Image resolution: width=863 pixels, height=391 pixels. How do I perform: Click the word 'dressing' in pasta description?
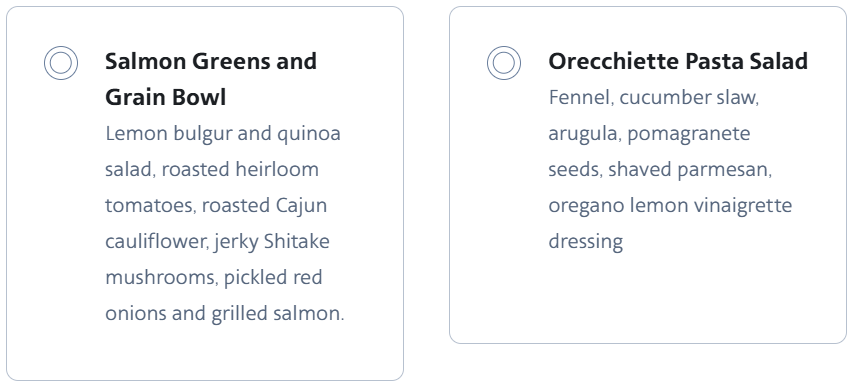(586, 242)
